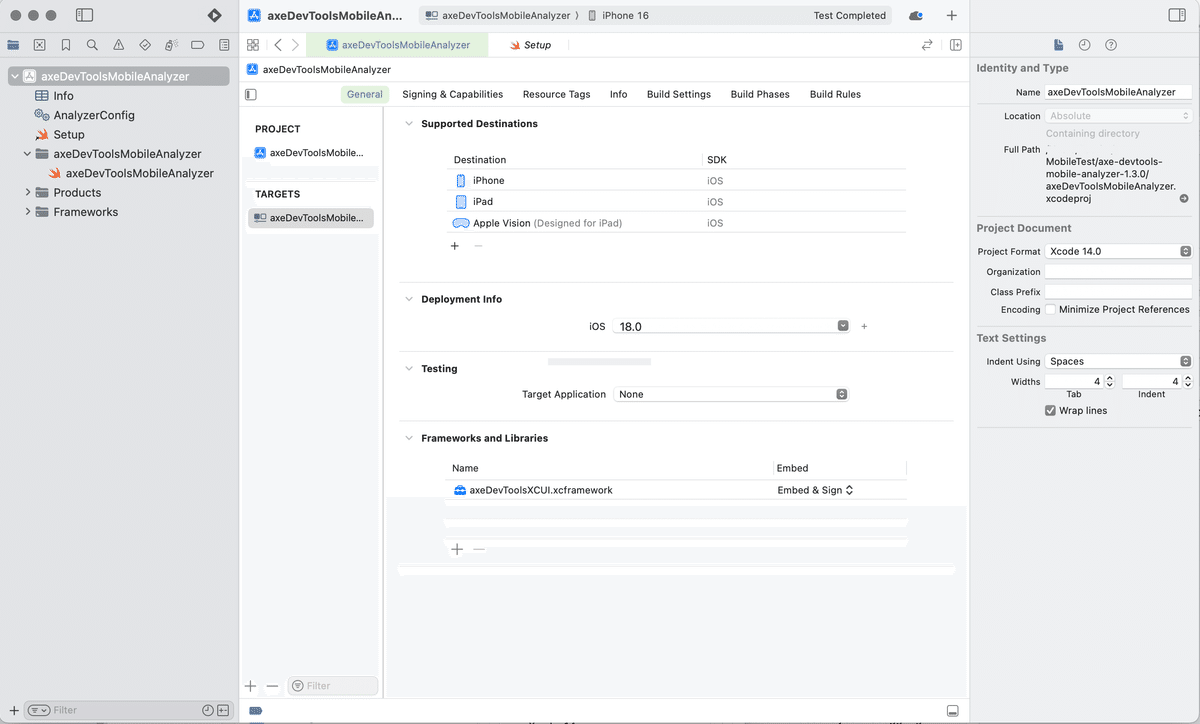This screenshot has height=724, width=1200.
Task: Switch to Resource Tags tab
Action: 556,94
